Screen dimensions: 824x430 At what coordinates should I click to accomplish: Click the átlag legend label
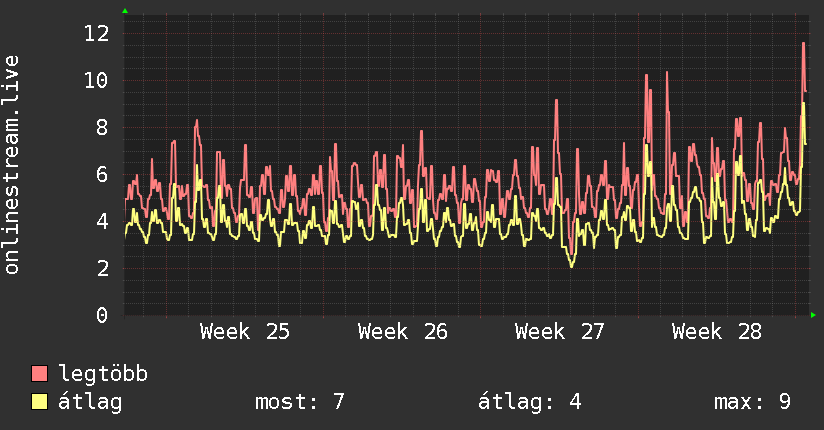pos(90,402)
